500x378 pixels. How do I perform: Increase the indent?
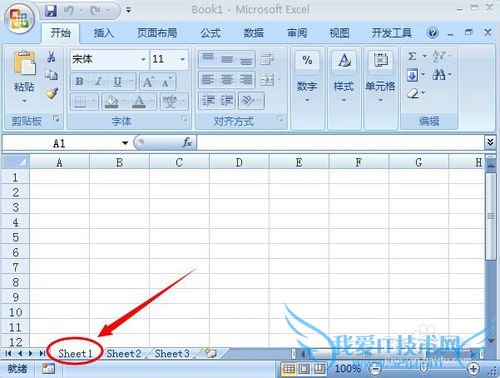point(227,101)
